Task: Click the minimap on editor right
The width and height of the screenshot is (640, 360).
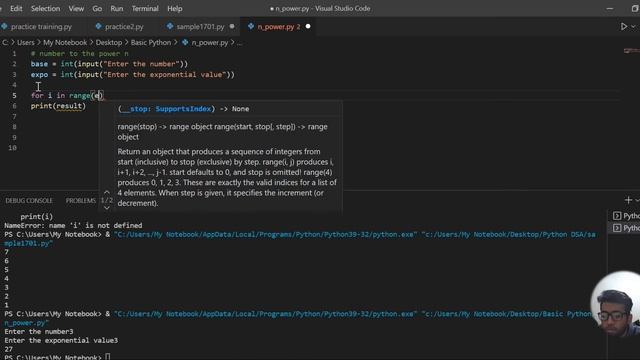Action: [631, 51]
